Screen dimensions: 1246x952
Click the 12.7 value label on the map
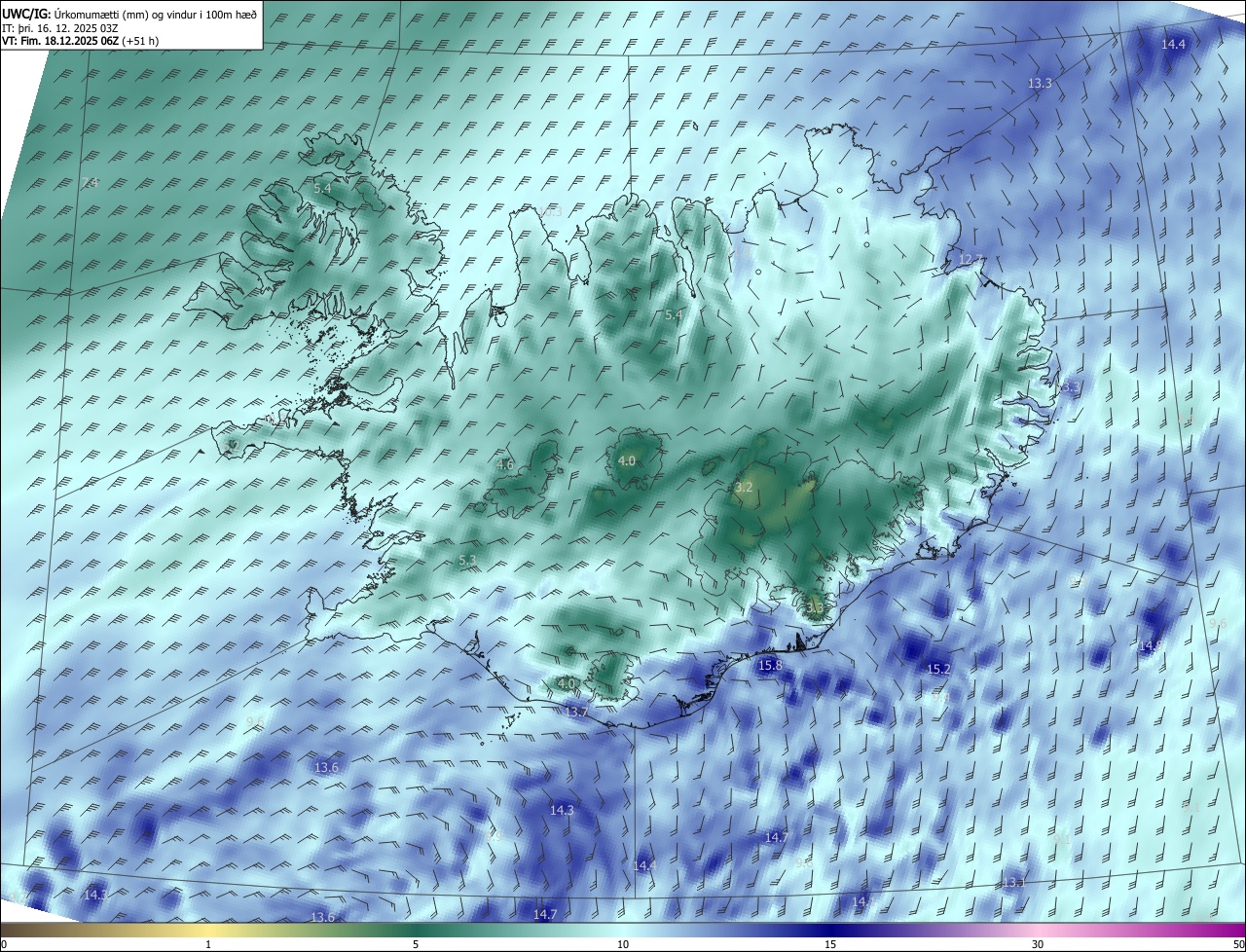point(971,260)
